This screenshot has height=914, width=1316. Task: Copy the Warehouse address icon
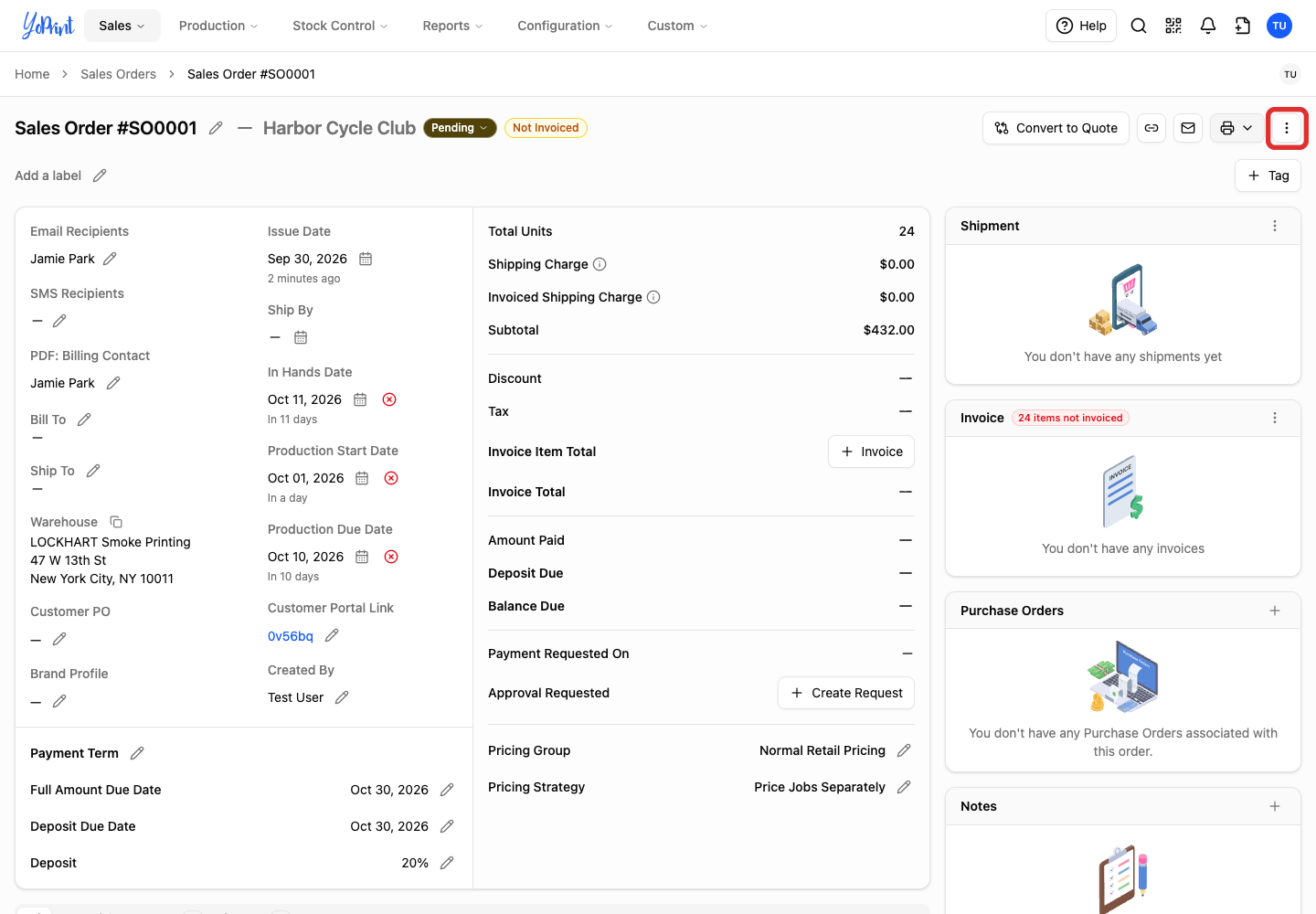pyautogui.click(x=116, y=522)
